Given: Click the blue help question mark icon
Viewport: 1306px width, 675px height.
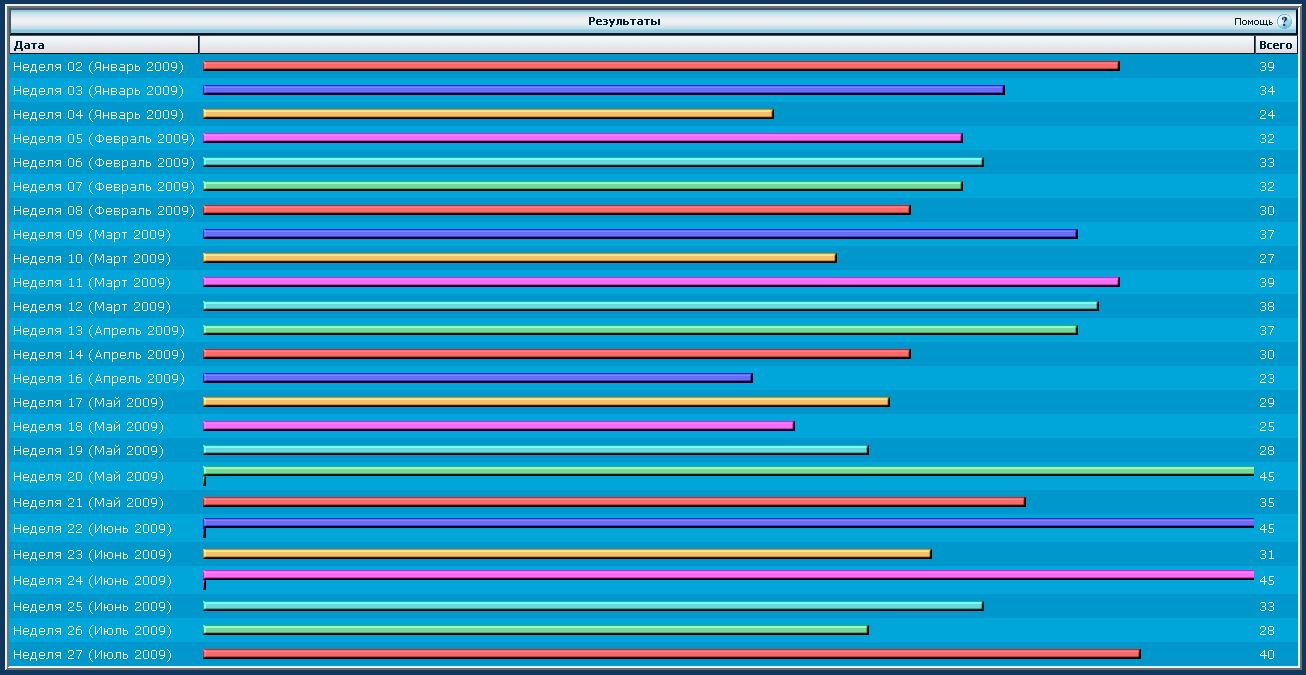Looking at the screenshot, I should tap(1284, 21).
